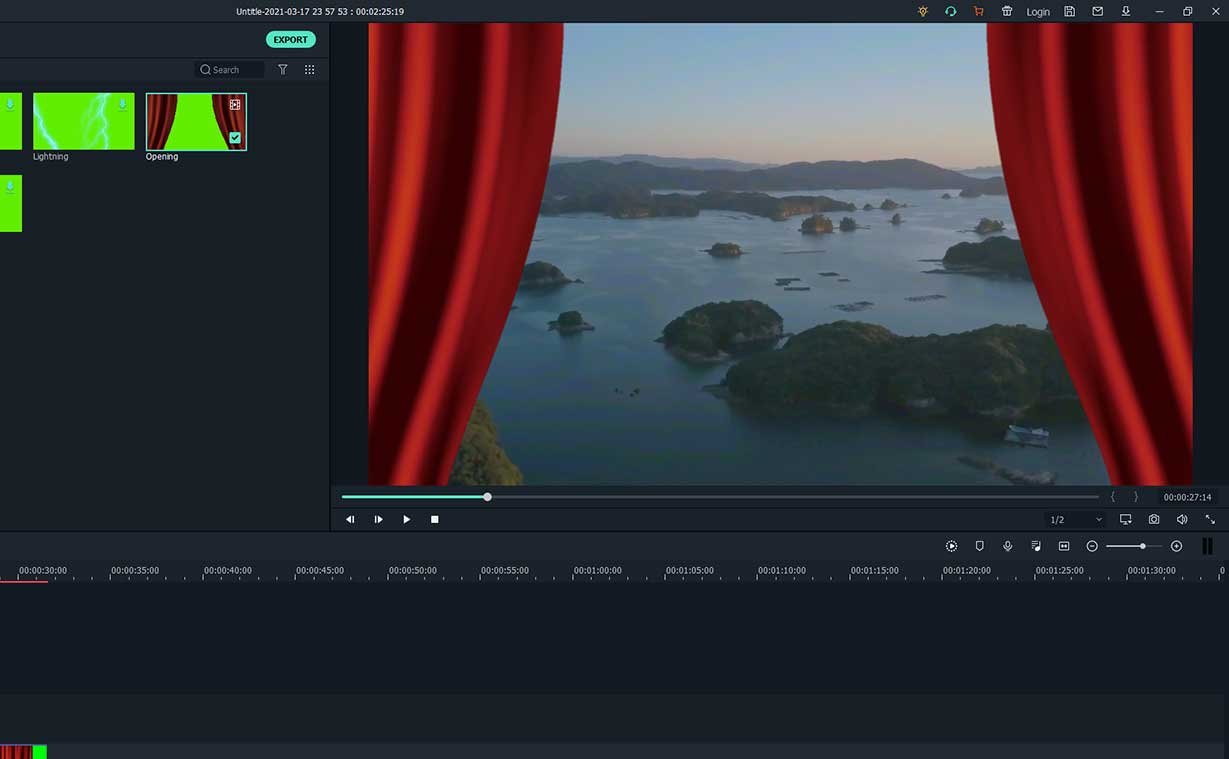Click the EXPORT button
Image resolution: width=1229 pixels, height=759 pixels.
pos(291,40)
